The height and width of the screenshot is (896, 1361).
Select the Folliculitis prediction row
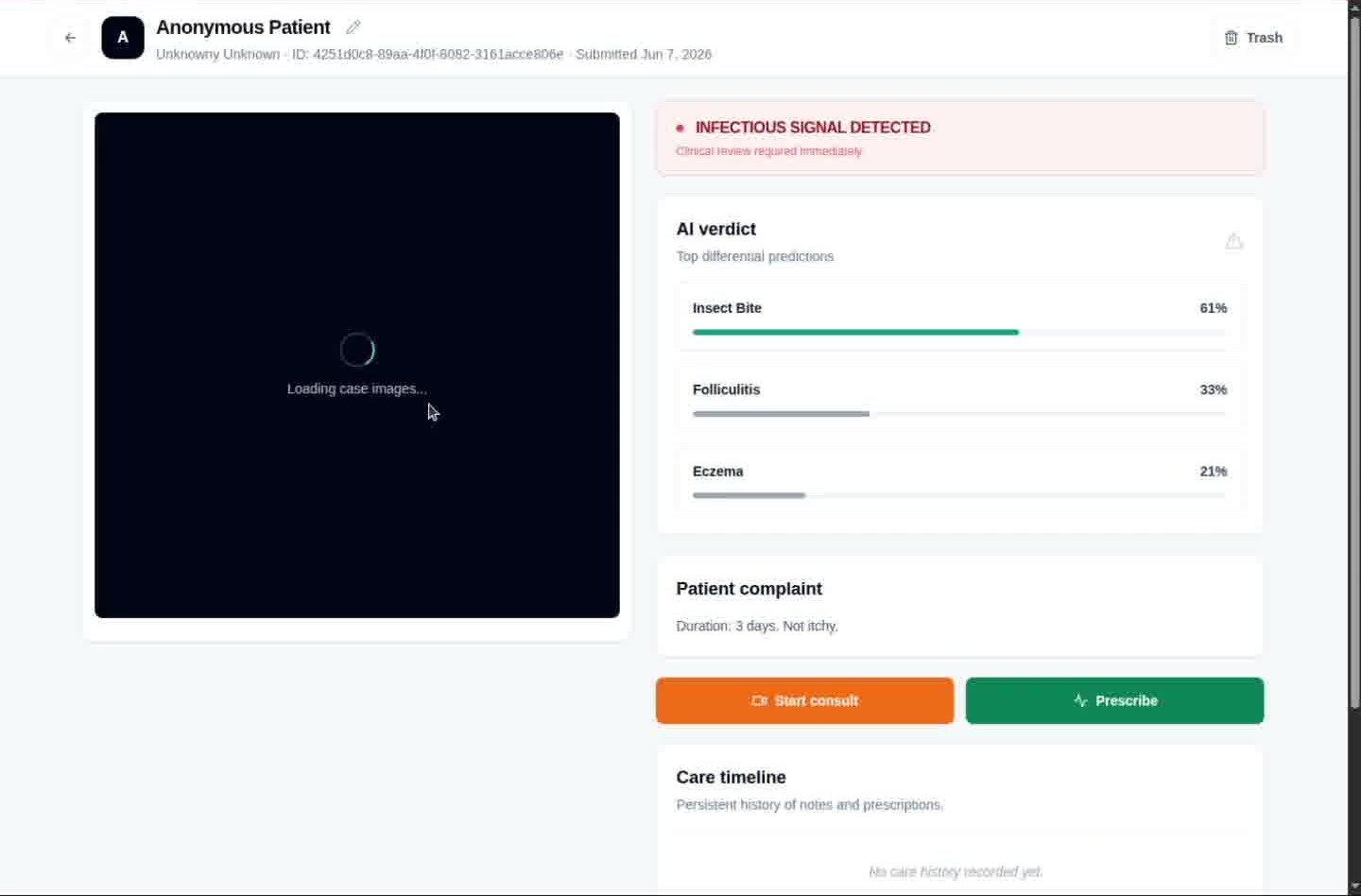959,398
